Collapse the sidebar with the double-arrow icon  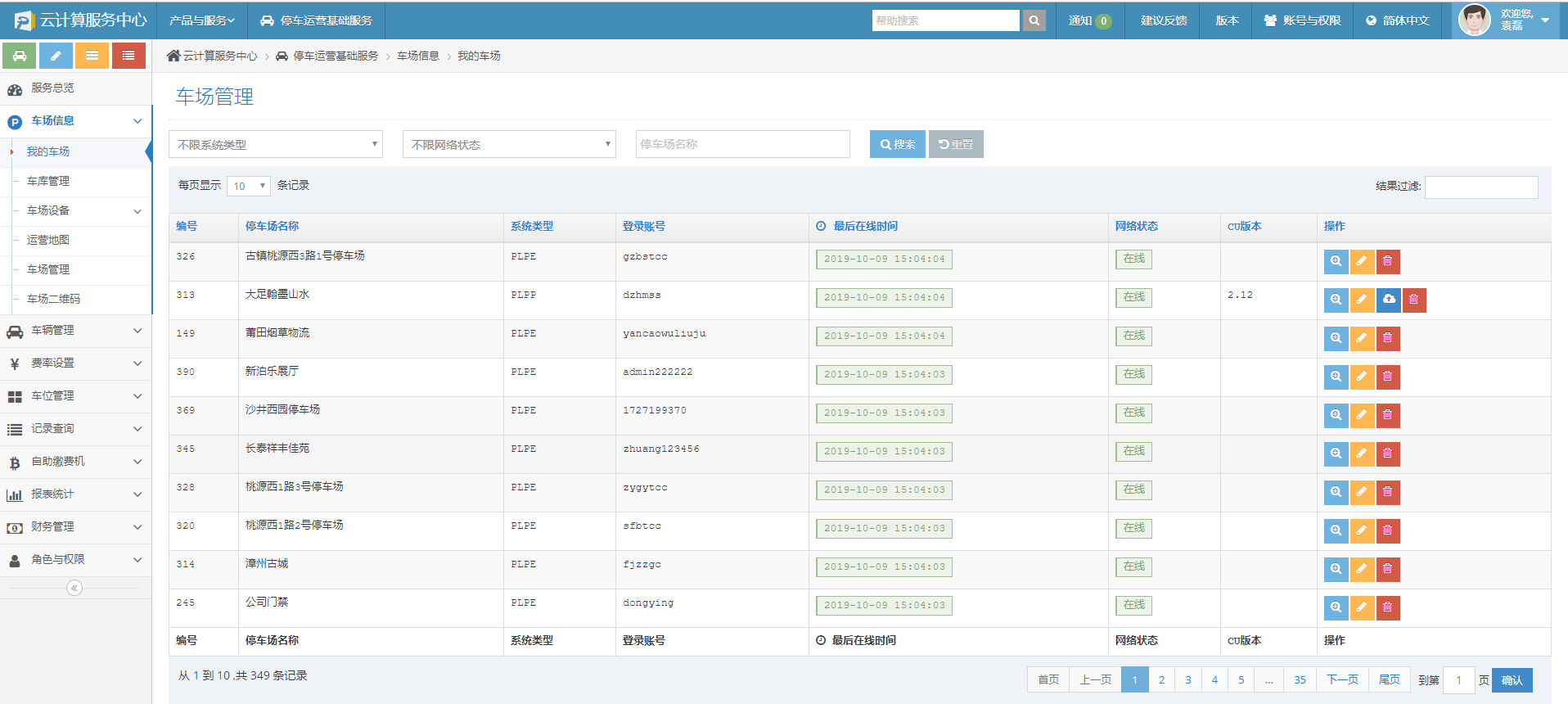(74, 588)
